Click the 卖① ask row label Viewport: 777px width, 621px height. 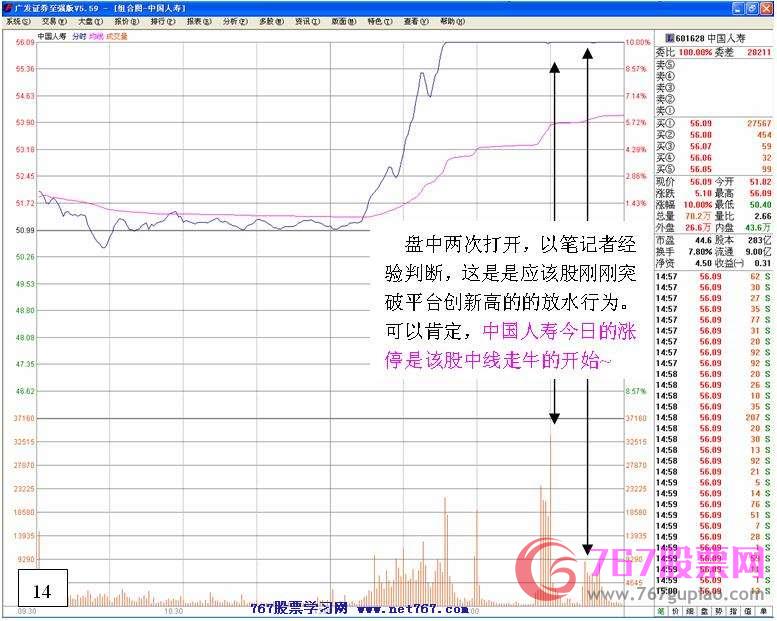click(666, 111)
